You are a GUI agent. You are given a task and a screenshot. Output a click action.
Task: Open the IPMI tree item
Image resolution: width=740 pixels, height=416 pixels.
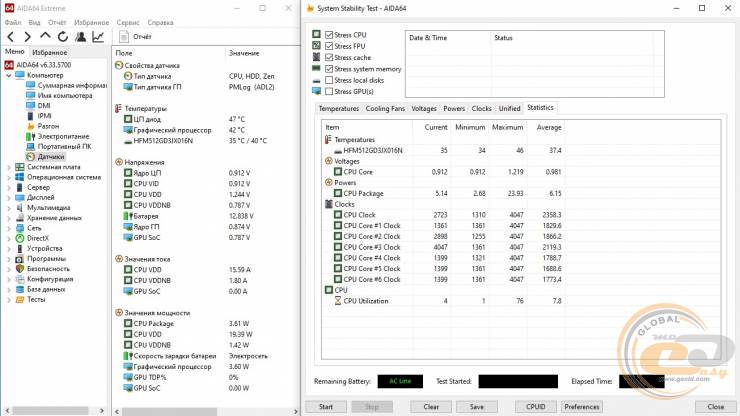44,116
